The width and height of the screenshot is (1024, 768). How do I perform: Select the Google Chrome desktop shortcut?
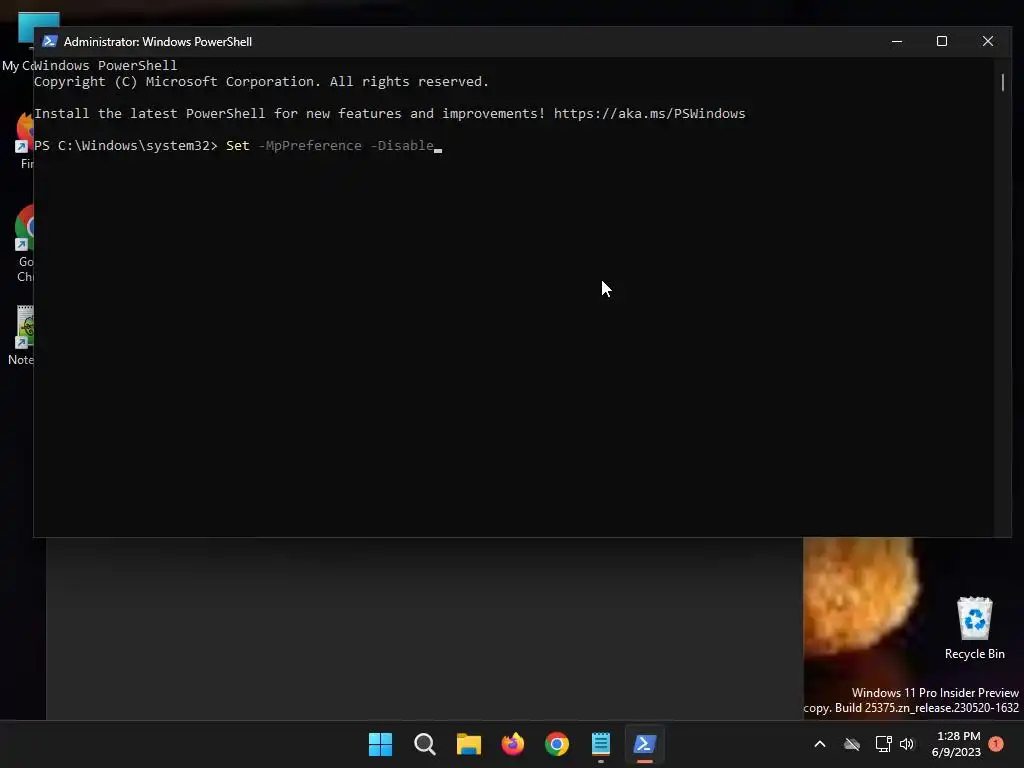tap(25, 243)
